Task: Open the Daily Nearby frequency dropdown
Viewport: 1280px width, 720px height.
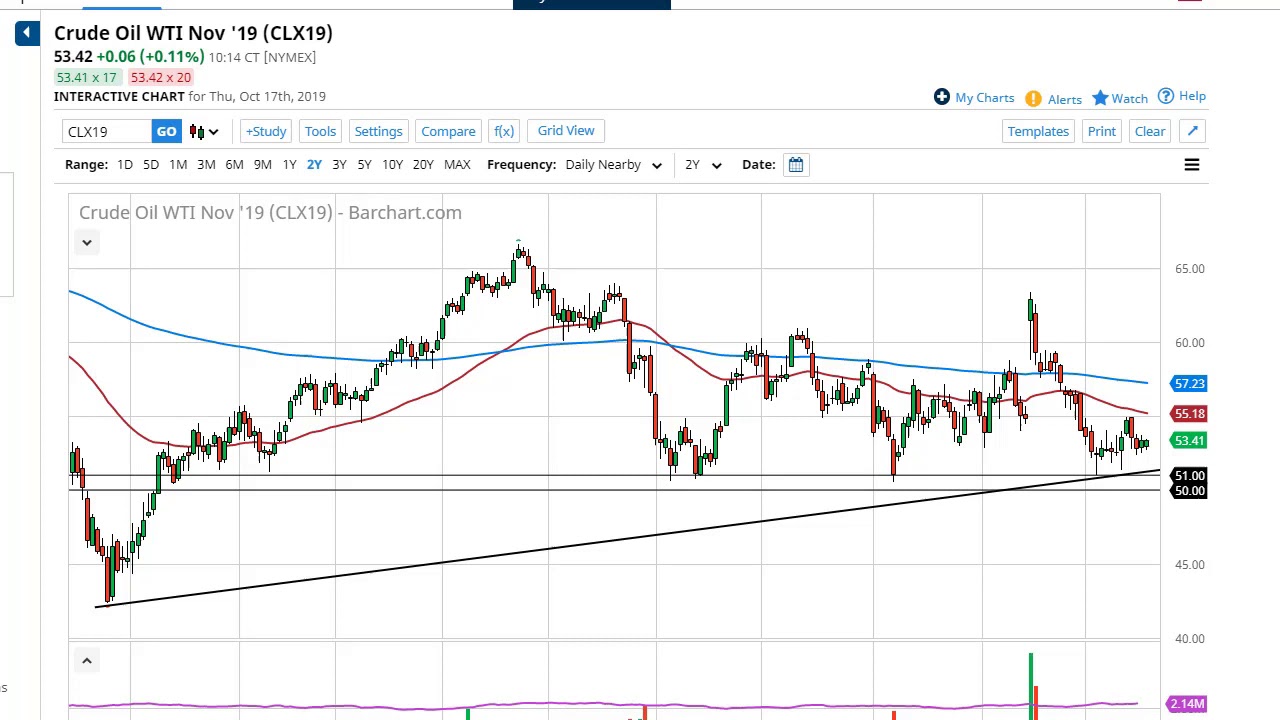Action: click(613, 164)
